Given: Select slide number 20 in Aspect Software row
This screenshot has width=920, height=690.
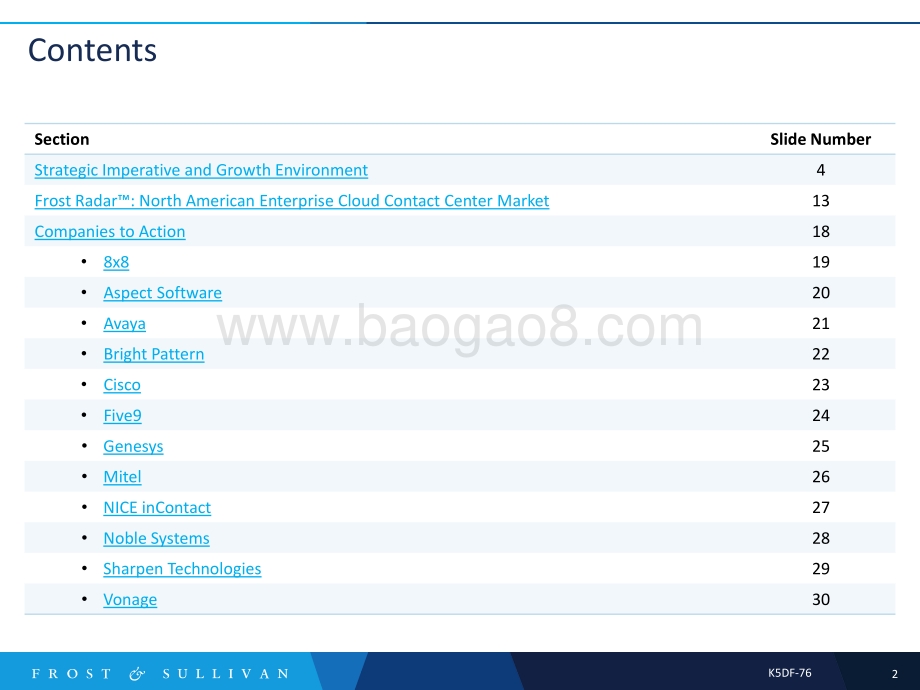Looking at the screenshot, I should 821,293.
